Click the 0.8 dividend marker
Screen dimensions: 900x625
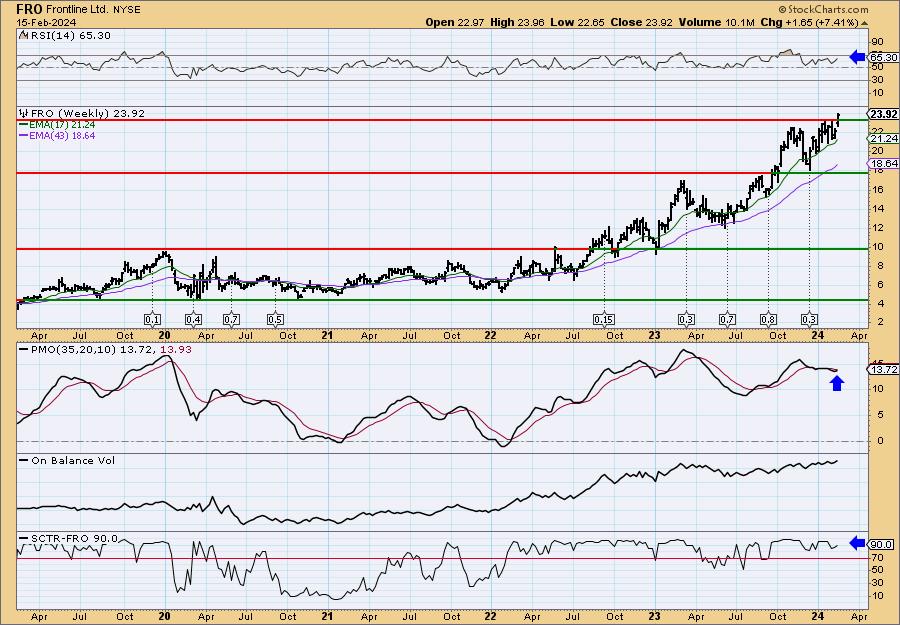(x=768, y=319)
